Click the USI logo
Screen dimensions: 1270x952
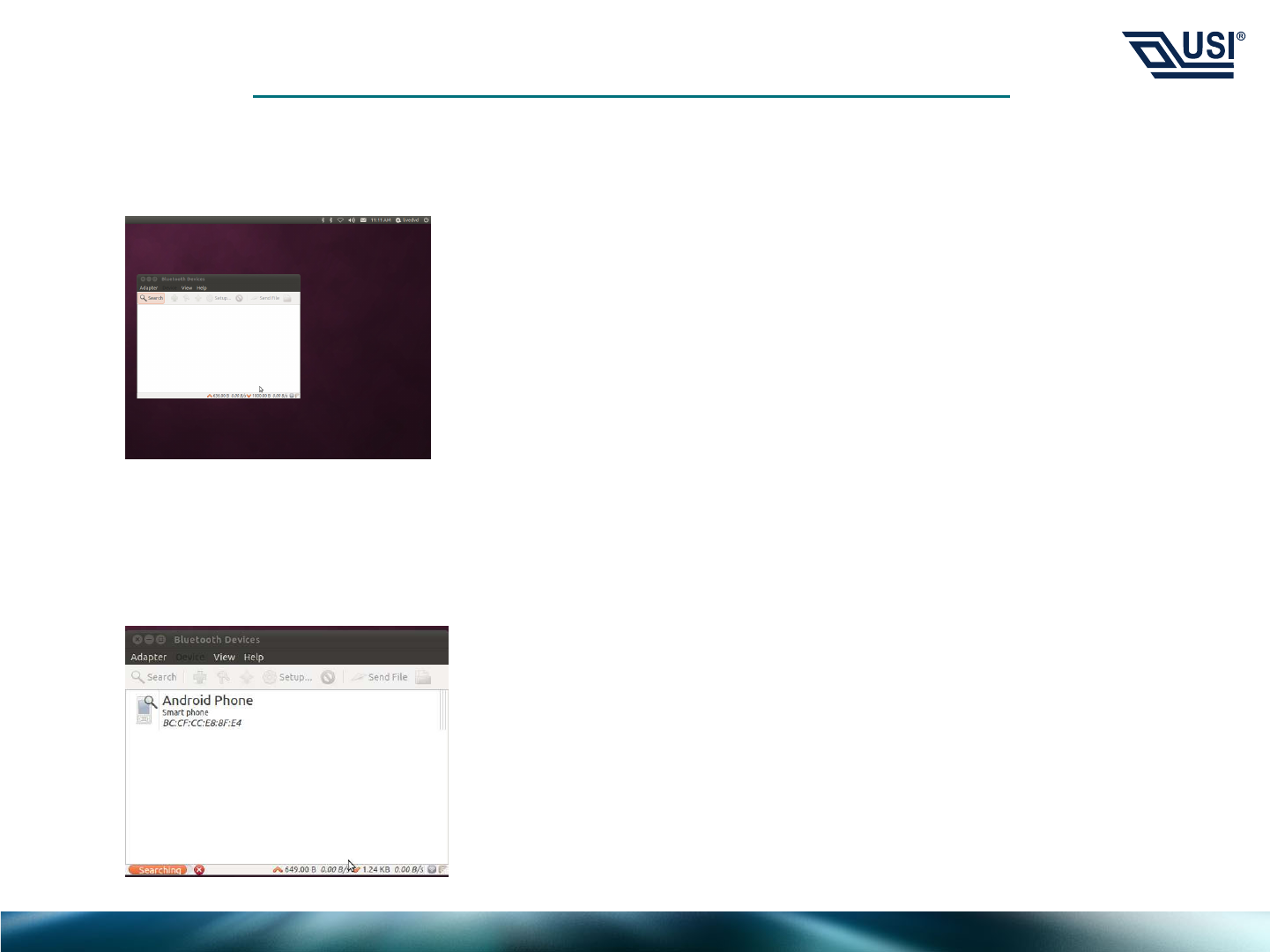[1183, 54]
